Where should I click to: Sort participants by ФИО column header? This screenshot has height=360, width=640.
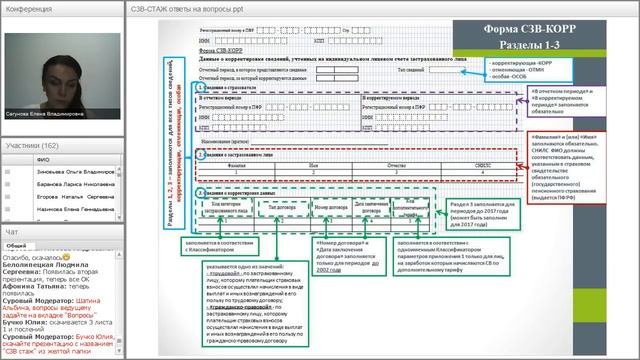click(78, 160)
